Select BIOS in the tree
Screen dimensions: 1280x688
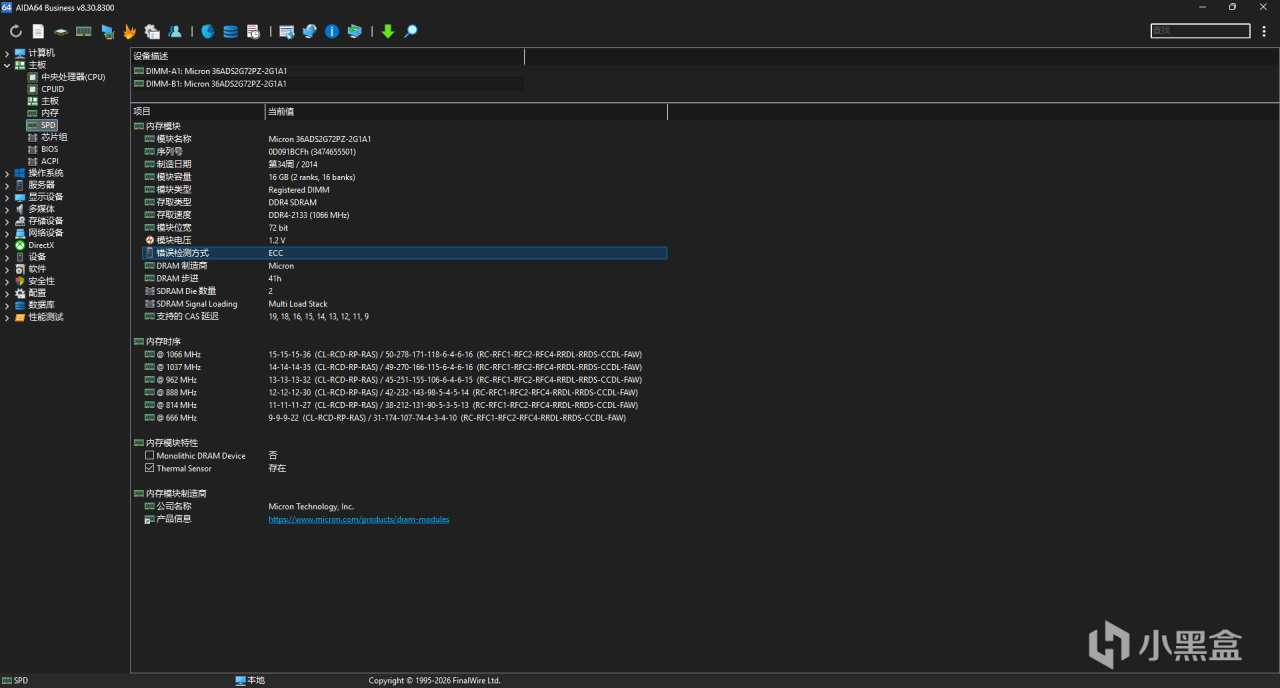(x=50, y=149)
